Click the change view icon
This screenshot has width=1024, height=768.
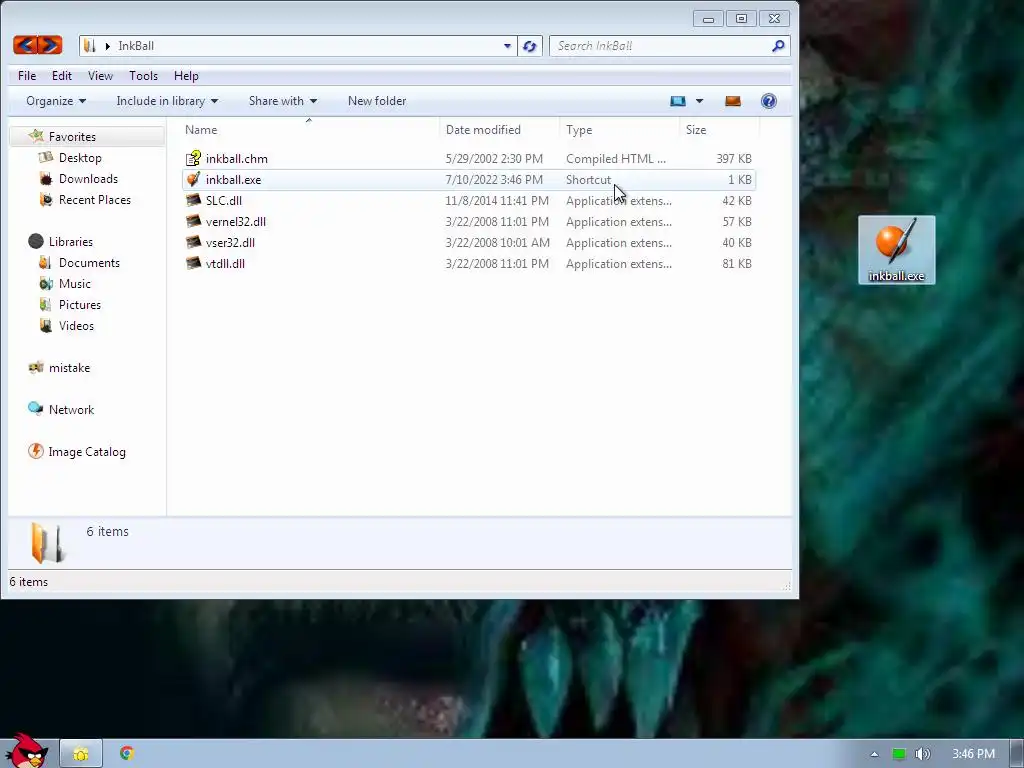click(678, 101)
